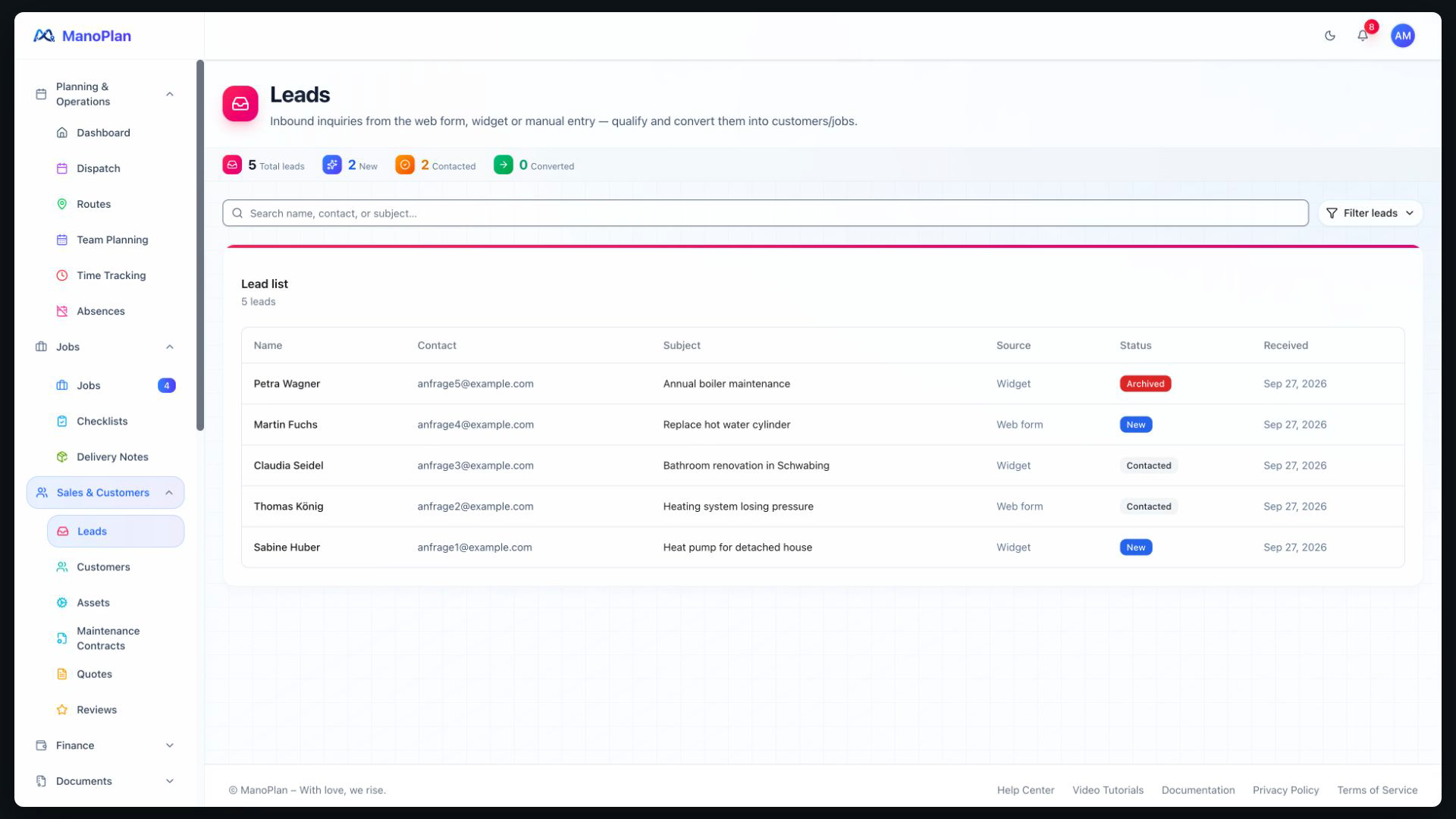Click the Team Planning calendar icon
Viewport: 1456px width, 819px height.
click(62, 240)
